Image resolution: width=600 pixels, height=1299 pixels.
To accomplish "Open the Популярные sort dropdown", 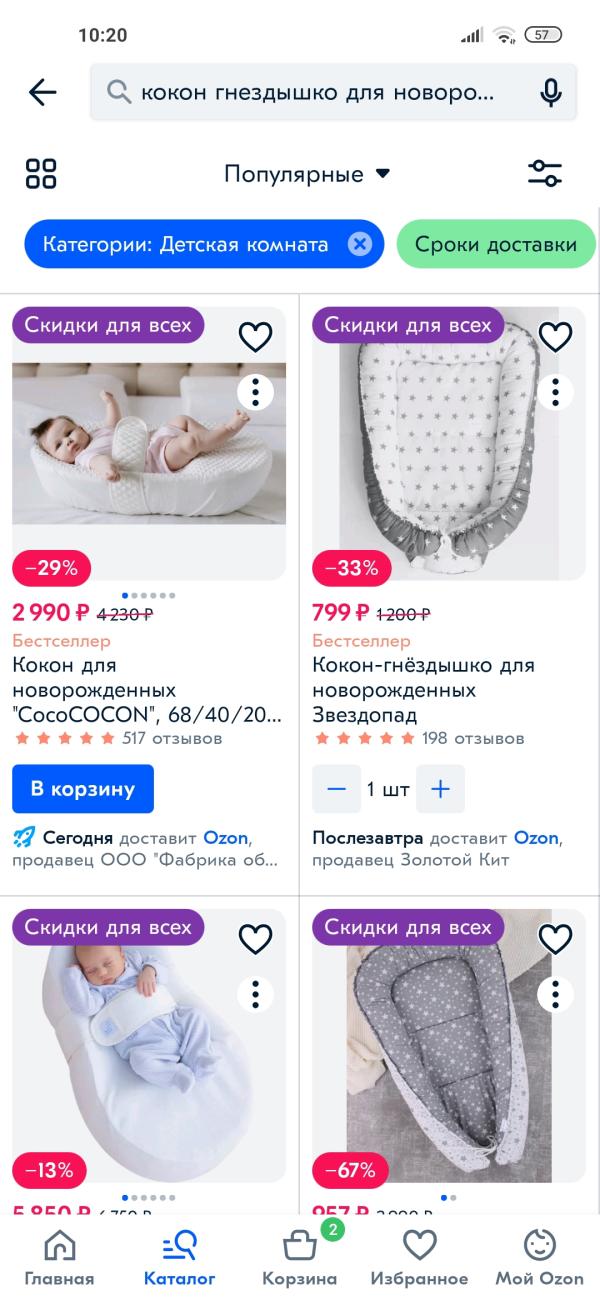I will click(306, 174).
